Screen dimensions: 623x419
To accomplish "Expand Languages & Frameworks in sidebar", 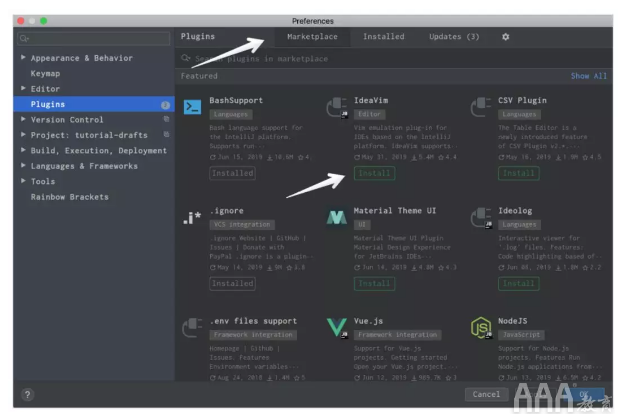I will (x=24, y=166).
